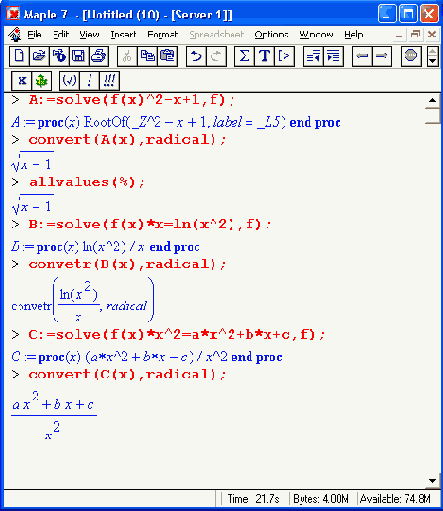Open the Options menu
Viewport: 443px width, 511px height.
tap(271, 34)
